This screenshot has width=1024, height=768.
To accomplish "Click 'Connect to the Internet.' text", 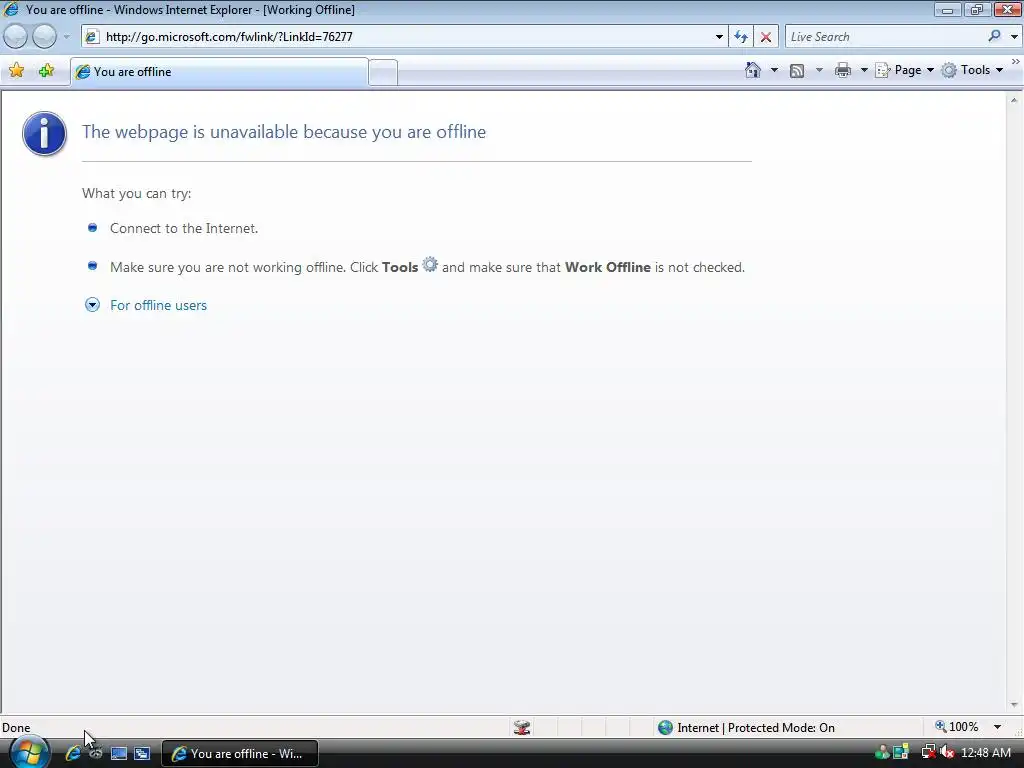I will 184,228.
